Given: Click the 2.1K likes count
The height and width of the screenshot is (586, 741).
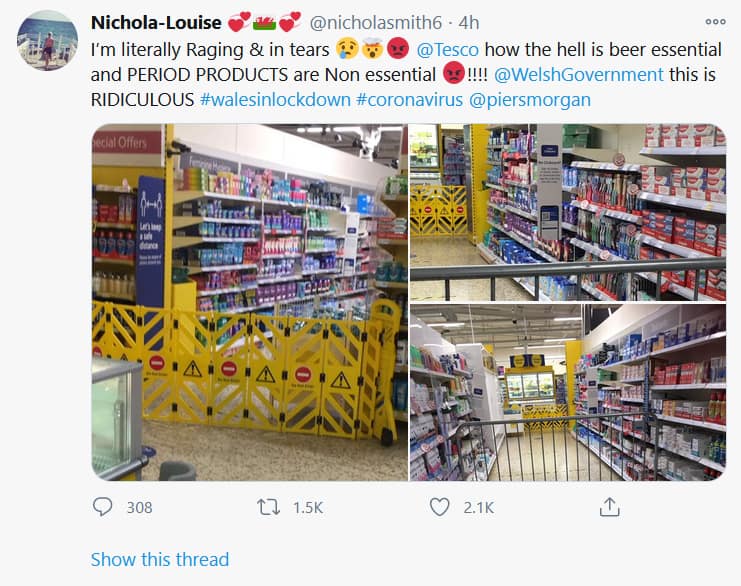Looking at the screenshot, I should point(478,508).
